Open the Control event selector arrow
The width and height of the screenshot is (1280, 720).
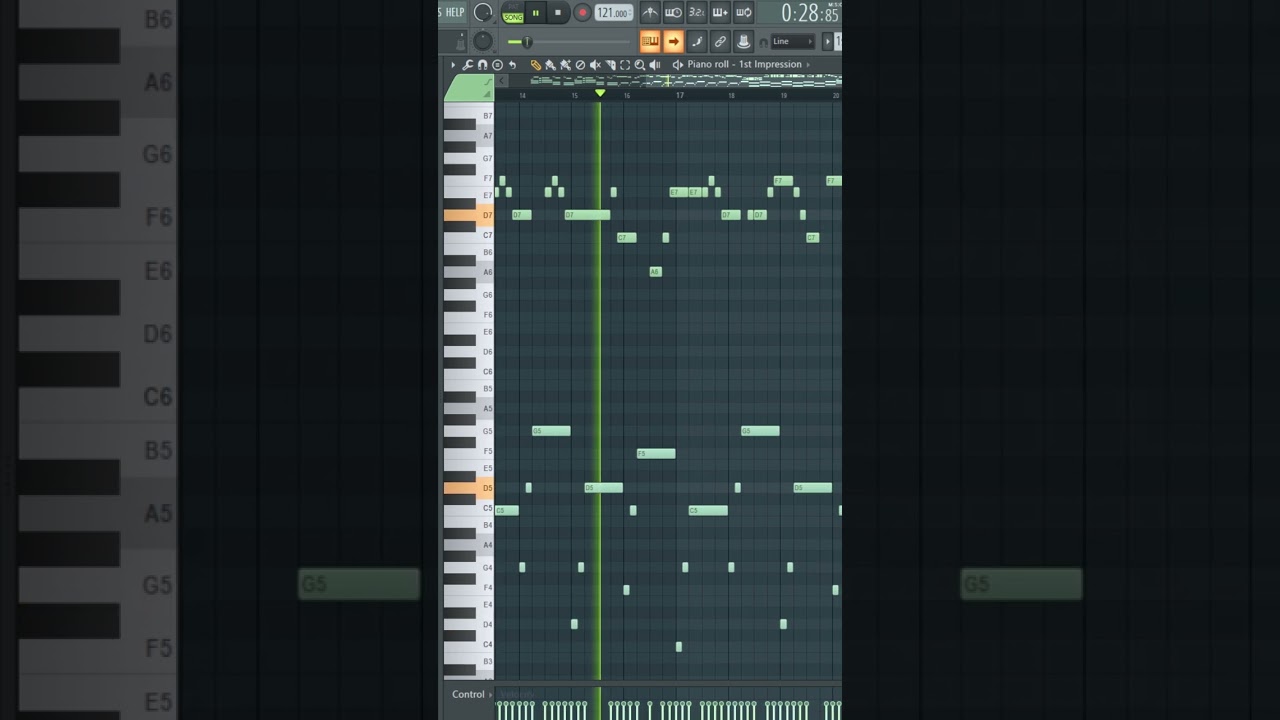pyautogui.click(x=491, y=694)
